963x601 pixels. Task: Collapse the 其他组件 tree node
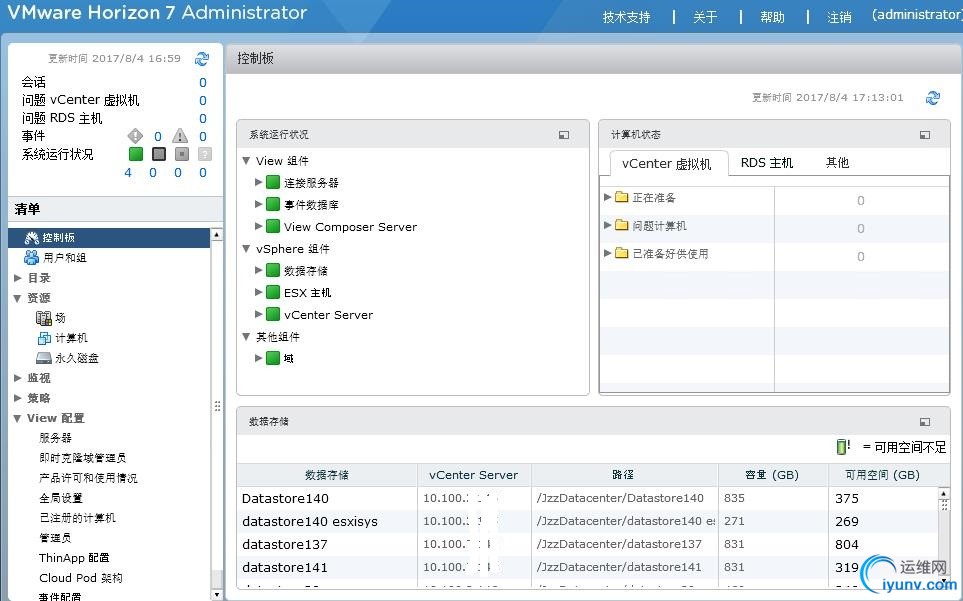246,336
